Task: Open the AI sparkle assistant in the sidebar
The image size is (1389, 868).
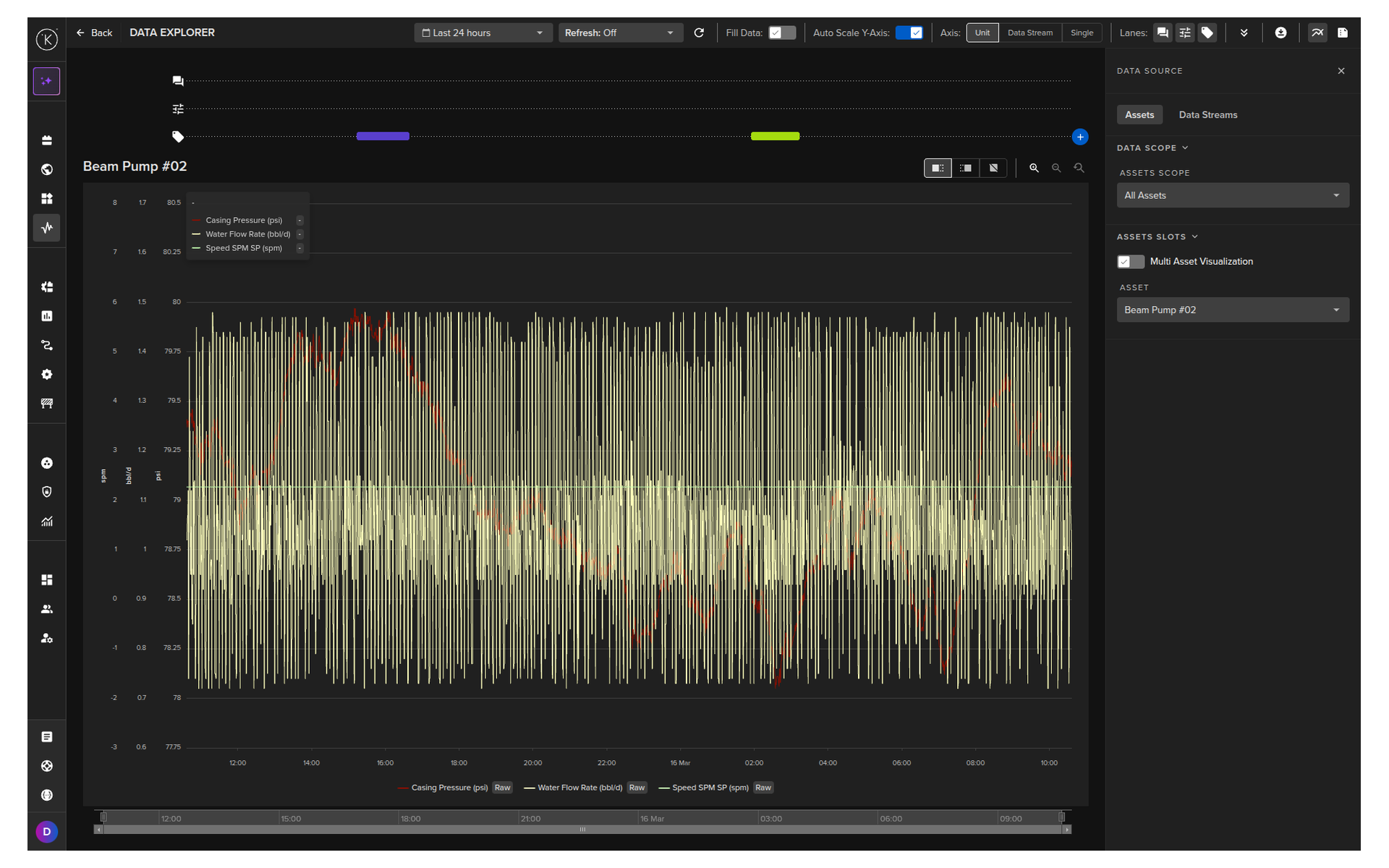Action: (x=47, y=81)
